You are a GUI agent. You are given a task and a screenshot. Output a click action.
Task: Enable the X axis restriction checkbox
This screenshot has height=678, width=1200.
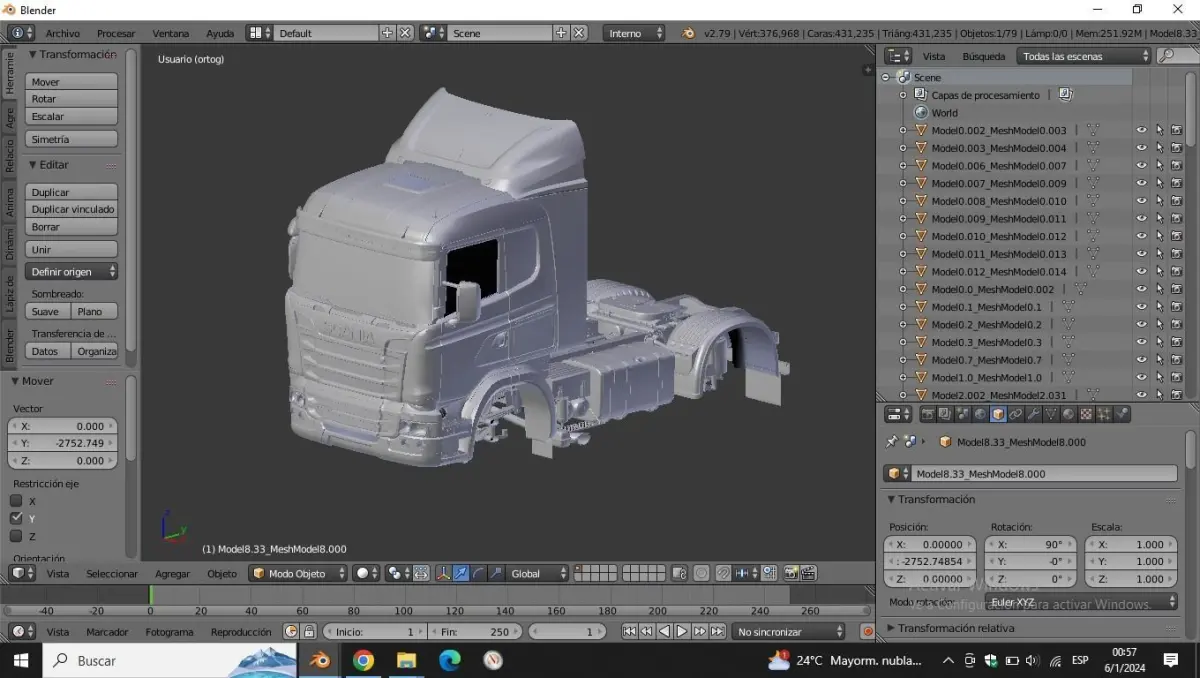pyautogui.click(x=16, y=501)
